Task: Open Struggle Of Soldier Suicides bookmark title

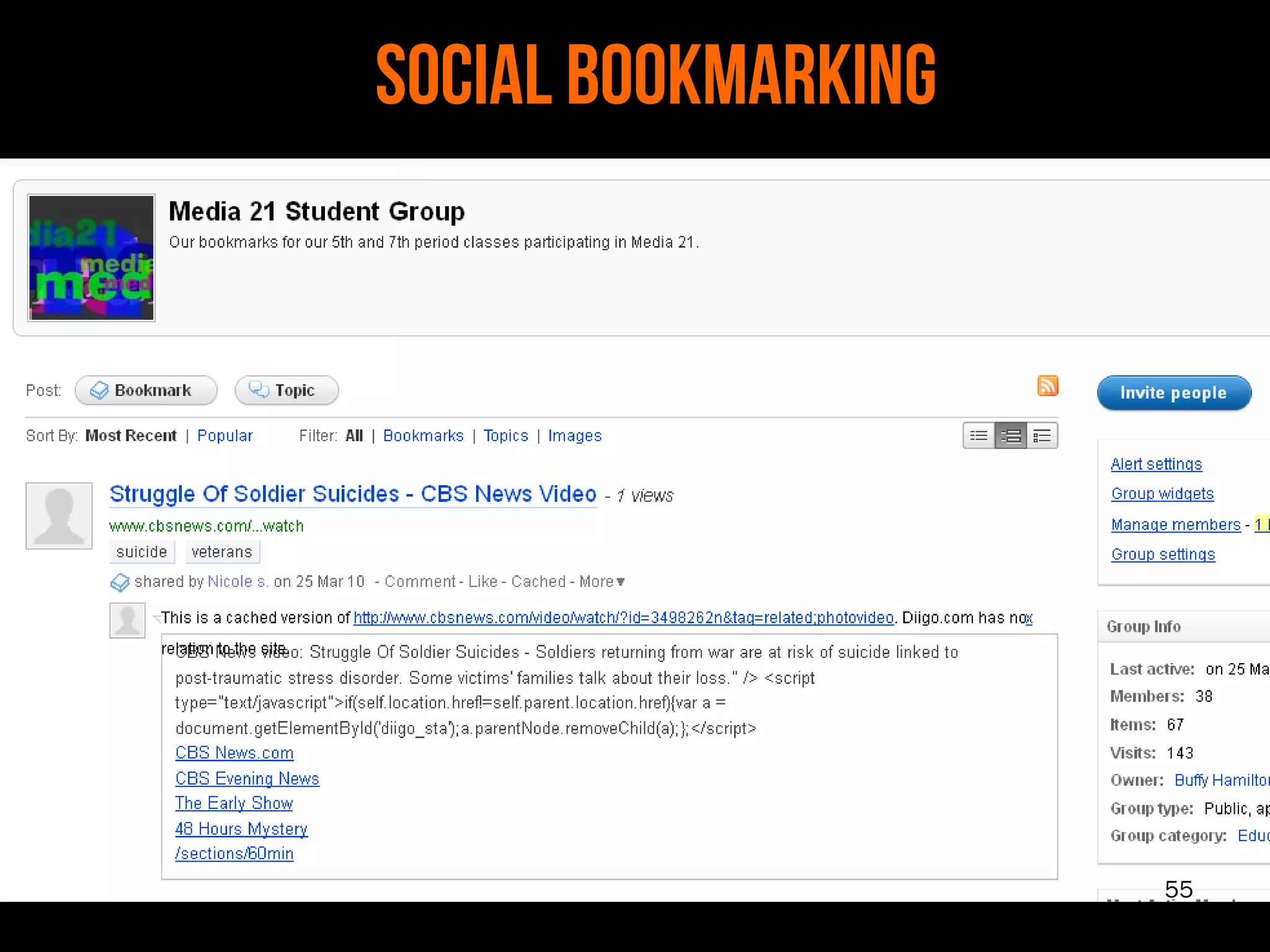Action: (352, 494)
